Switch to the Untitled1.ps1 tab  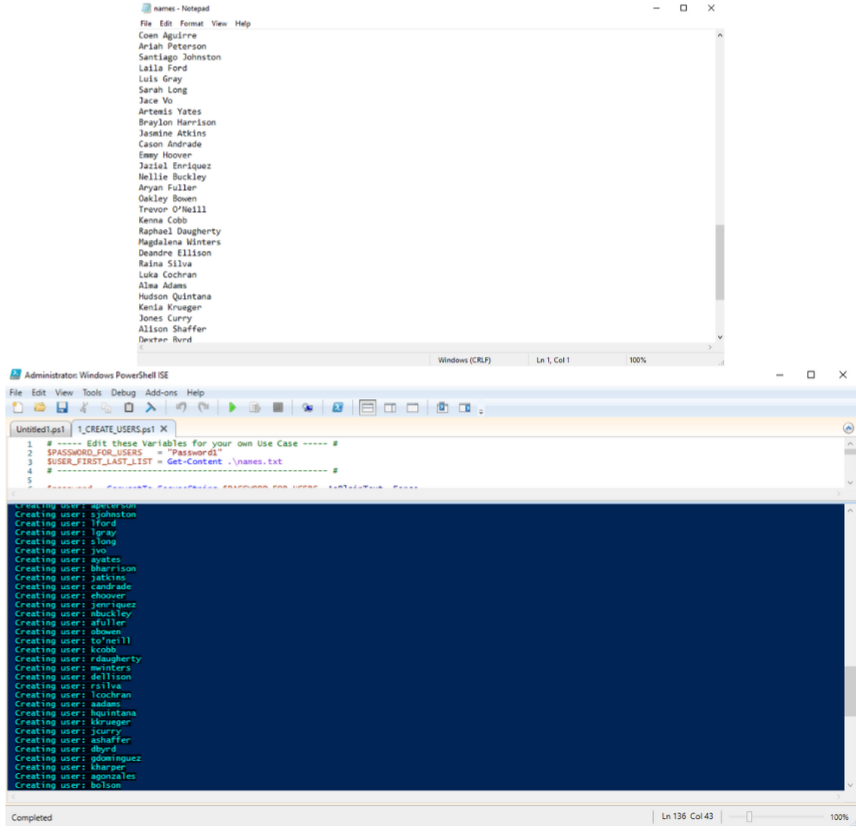click(40, 429)
